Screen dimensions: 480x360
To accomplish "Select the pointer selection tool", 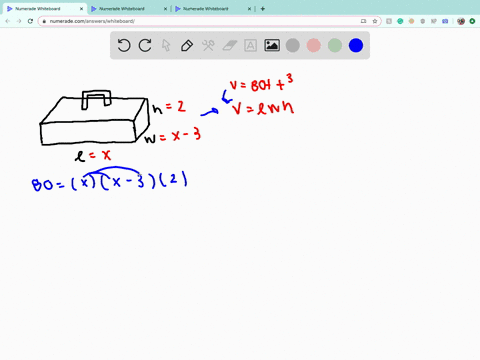I will [166, 45].
